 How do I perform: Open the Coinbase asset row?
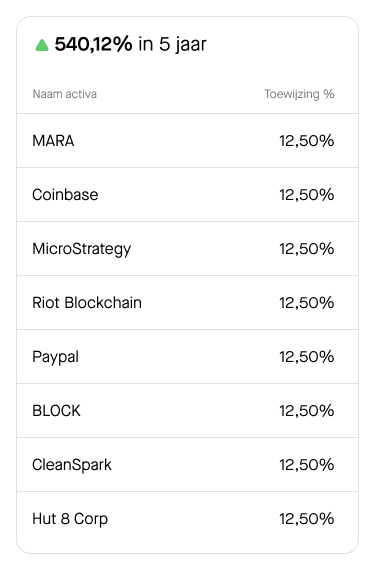tap(188, 194)
